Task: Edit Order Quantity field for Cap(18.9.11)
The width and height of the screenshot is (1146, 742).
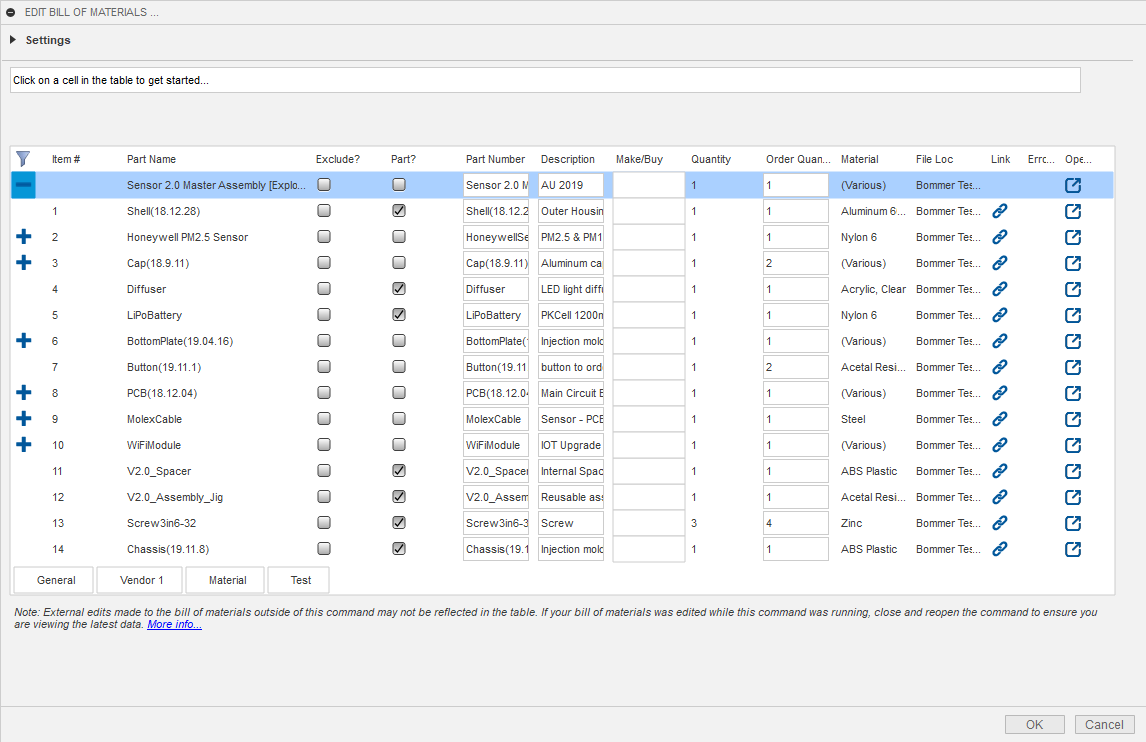Action: (795, 263)
